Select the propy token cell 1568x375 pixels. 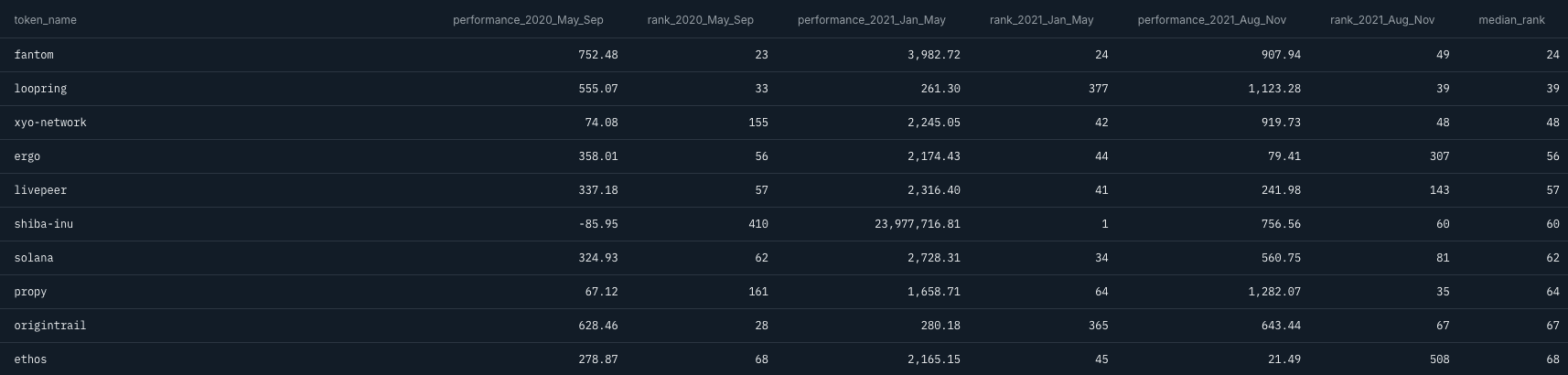(x=30, y=292)
